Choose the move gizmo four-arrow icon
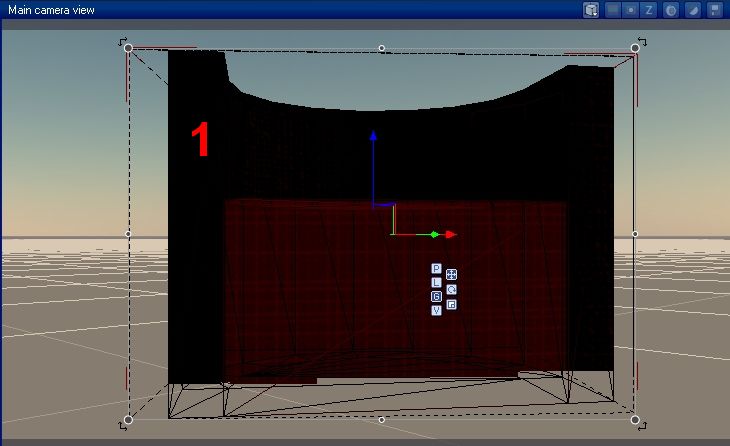The height and width of the screenshot is (446, 730). point(451,275)
